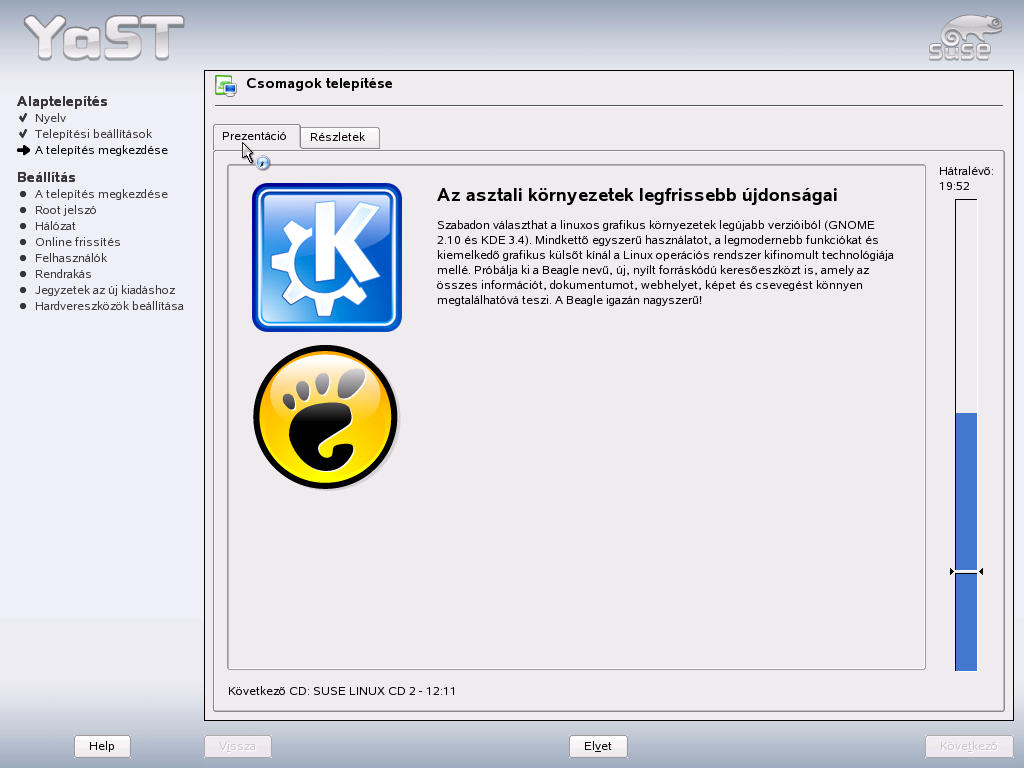
Task: Click the Help button
Action: pos(102,746)
